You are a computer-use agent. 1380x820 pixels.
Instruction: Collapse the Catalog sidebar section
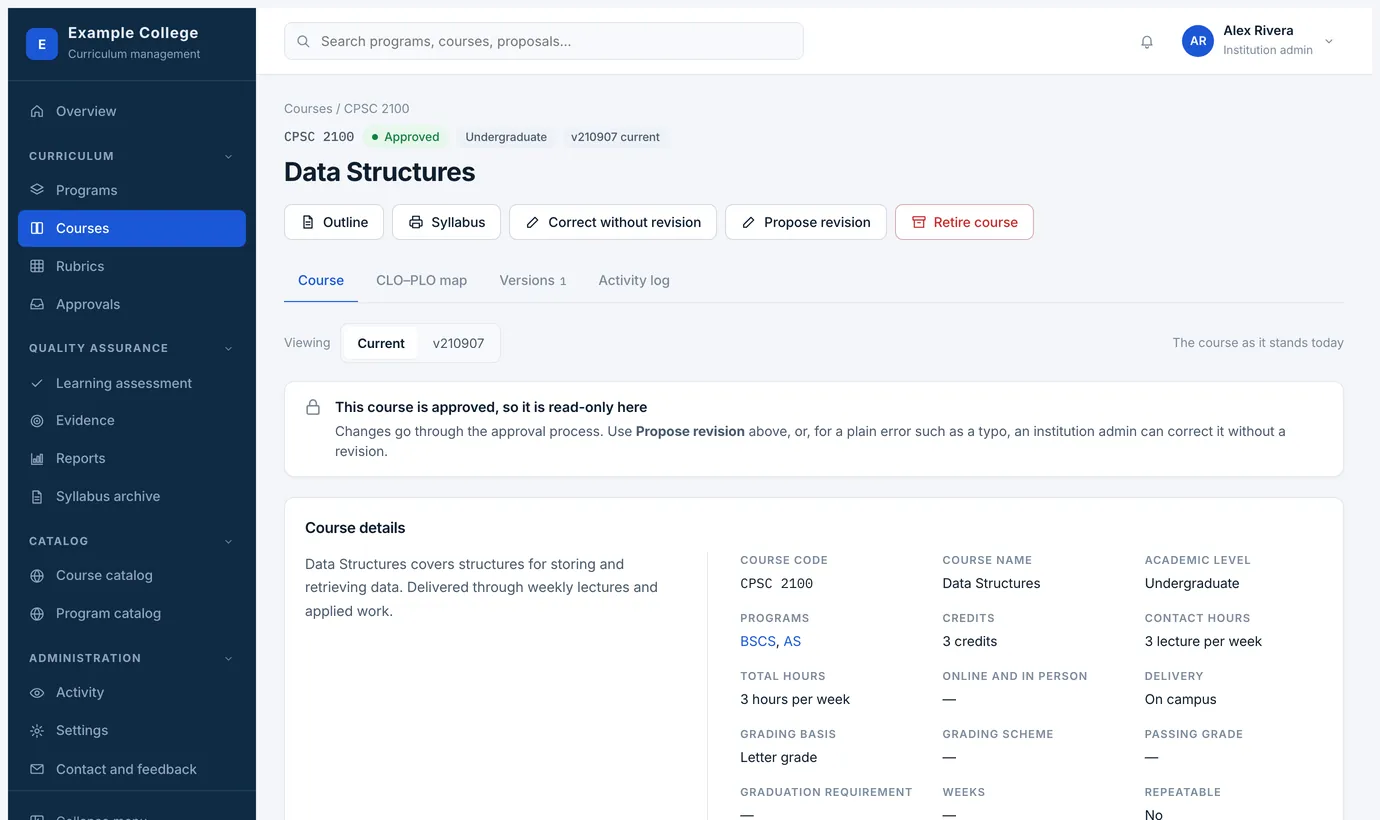228,541
